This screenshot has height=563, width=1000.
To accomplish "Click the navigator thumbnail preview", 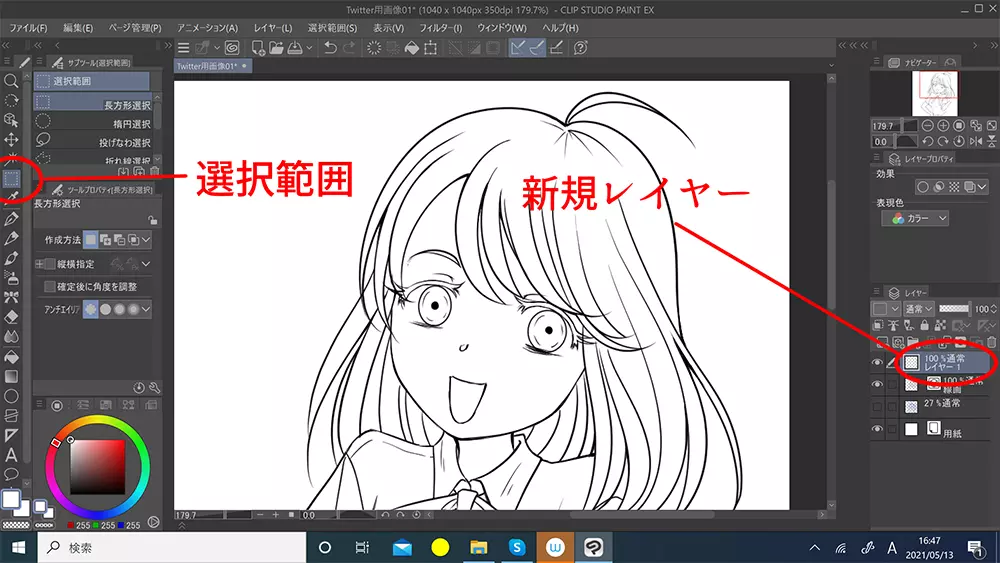I will point(935,93).
